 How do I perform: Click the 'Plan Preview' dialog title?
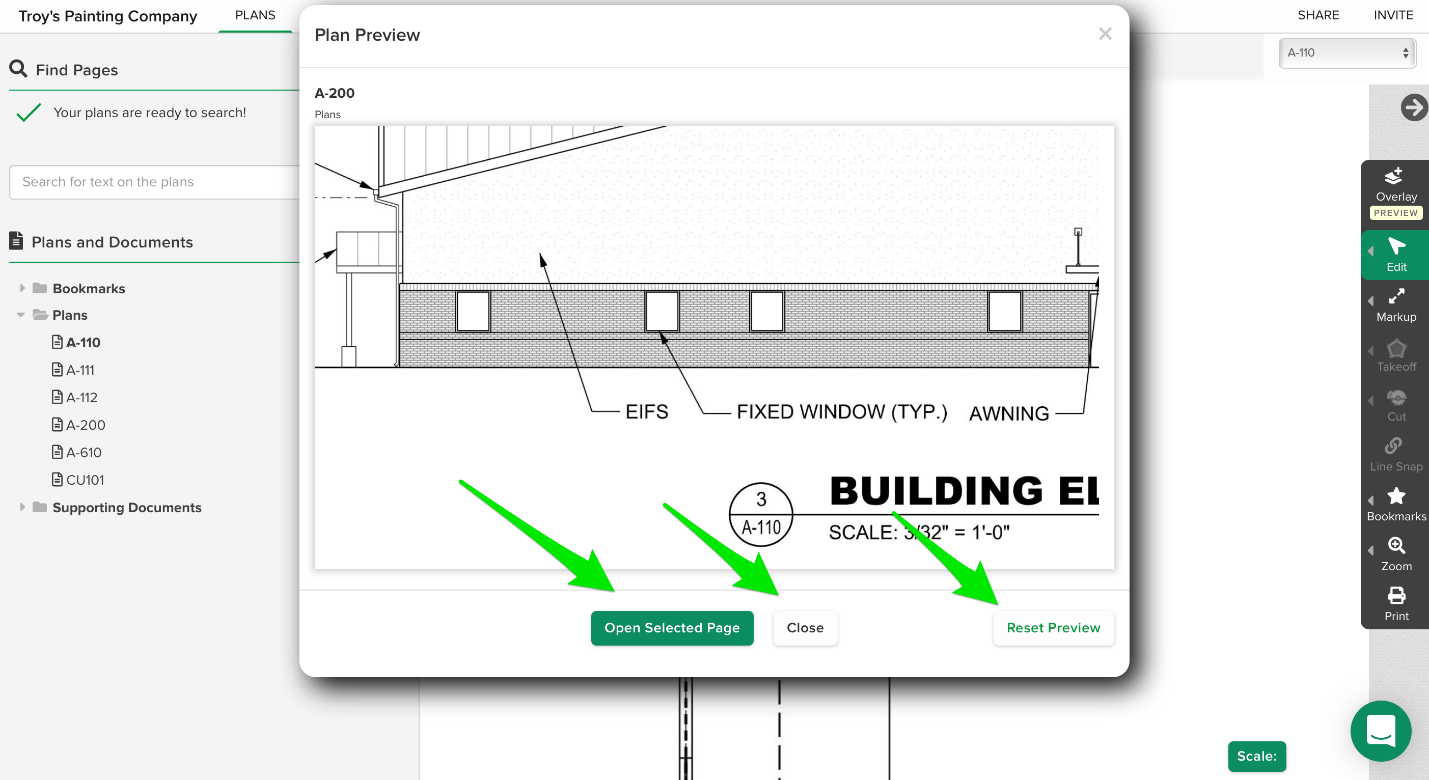pyautogui.click(x=367, y=35)
